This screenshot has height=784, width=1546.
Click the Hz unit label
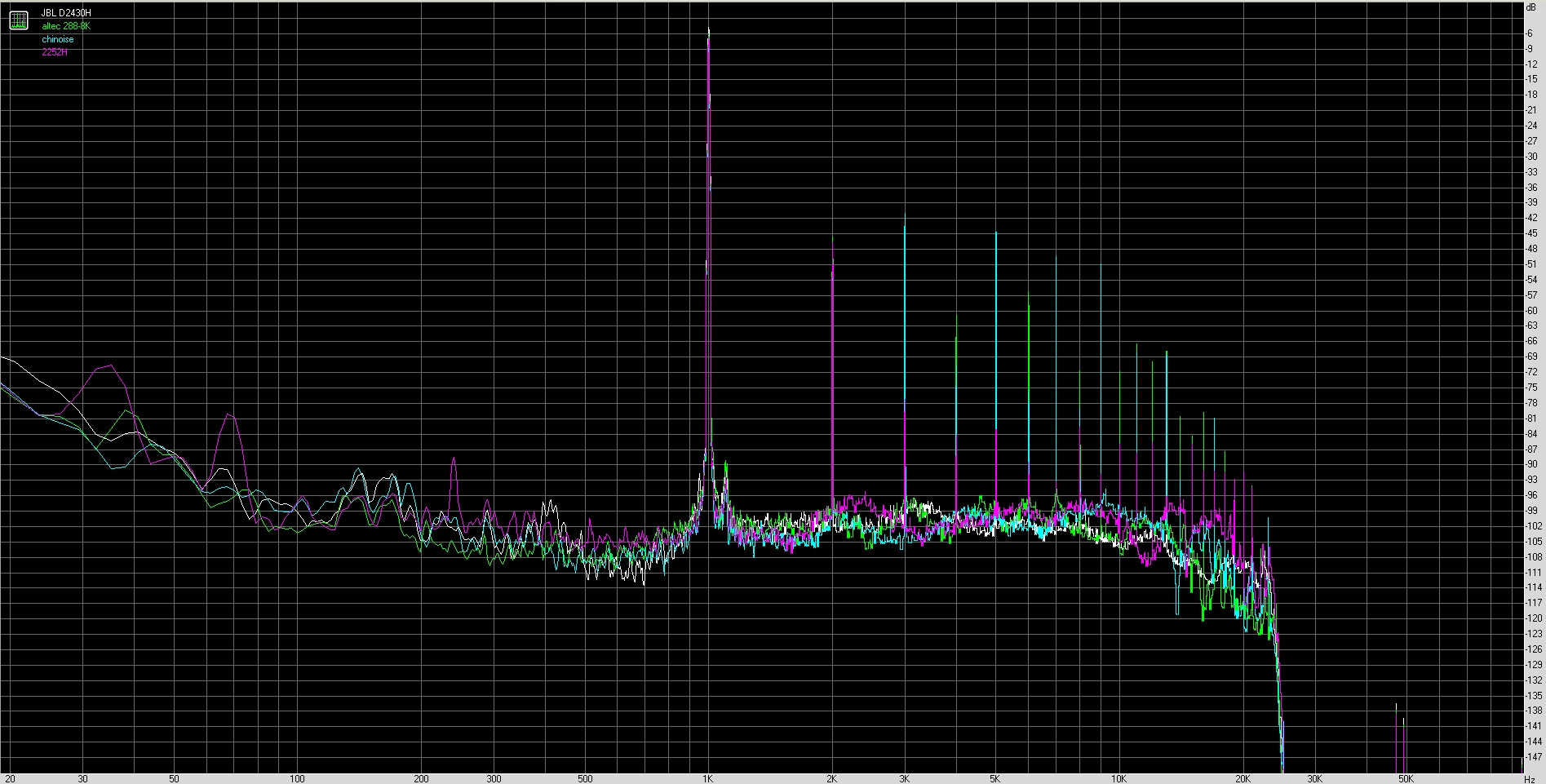(x=1530, y=779)
